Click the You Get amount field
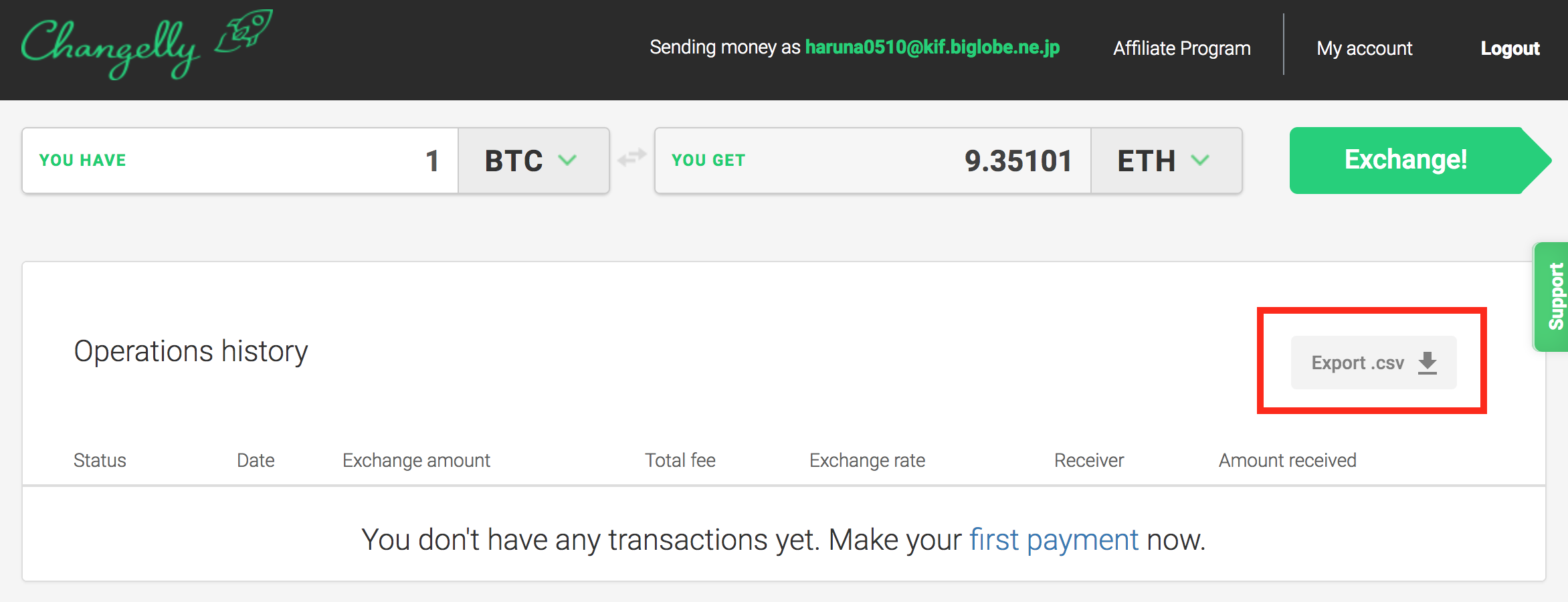The height and width of the screenshot is (602, 1568). [x=873, y=161]
